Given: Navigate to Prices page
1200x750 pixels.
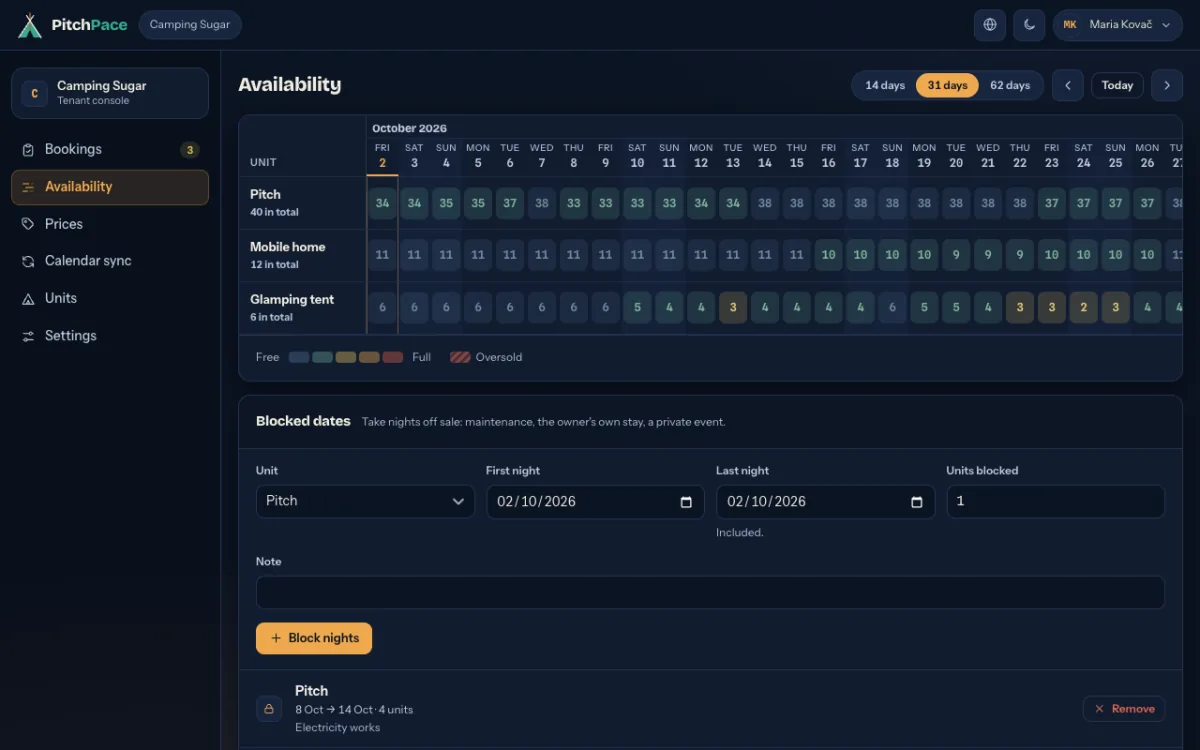Looking at the screenshot, I should coord(110,224).
